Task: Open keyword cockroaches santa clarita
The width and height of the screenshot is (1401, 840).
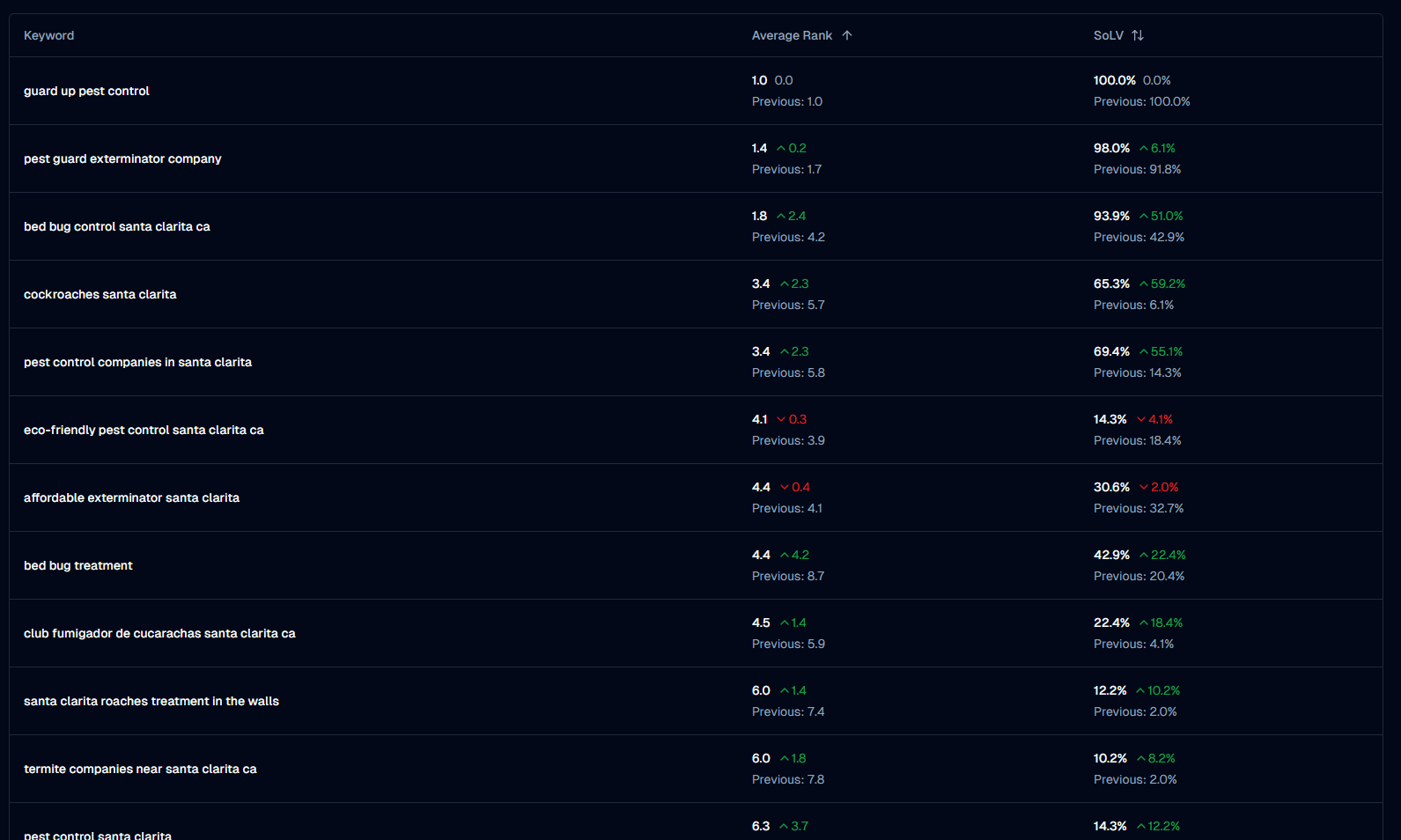Action: [x=100, y=294]
